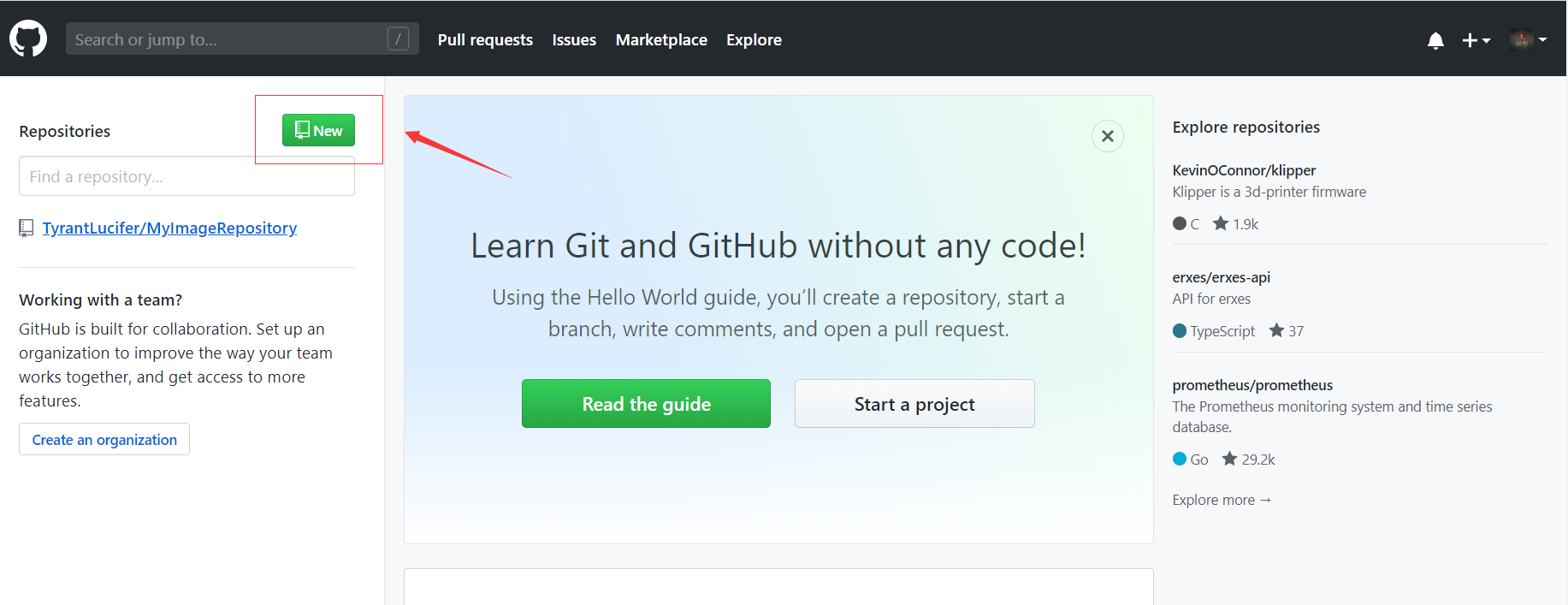
Task: Click the repo icon beside MyImageRepository
Action: coord(26,228)
